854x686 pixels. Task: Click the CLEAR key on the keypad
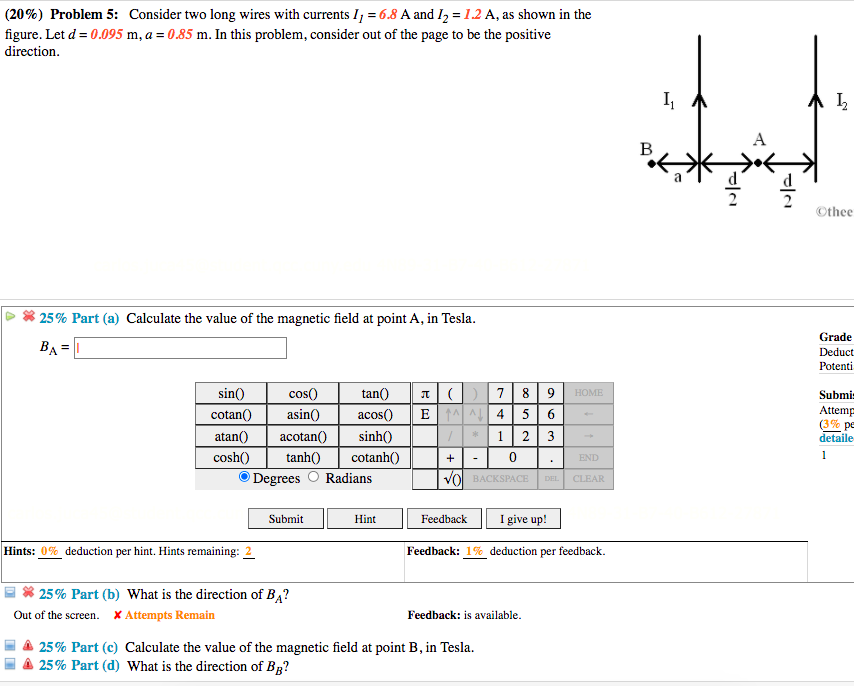tap(587, 478)
